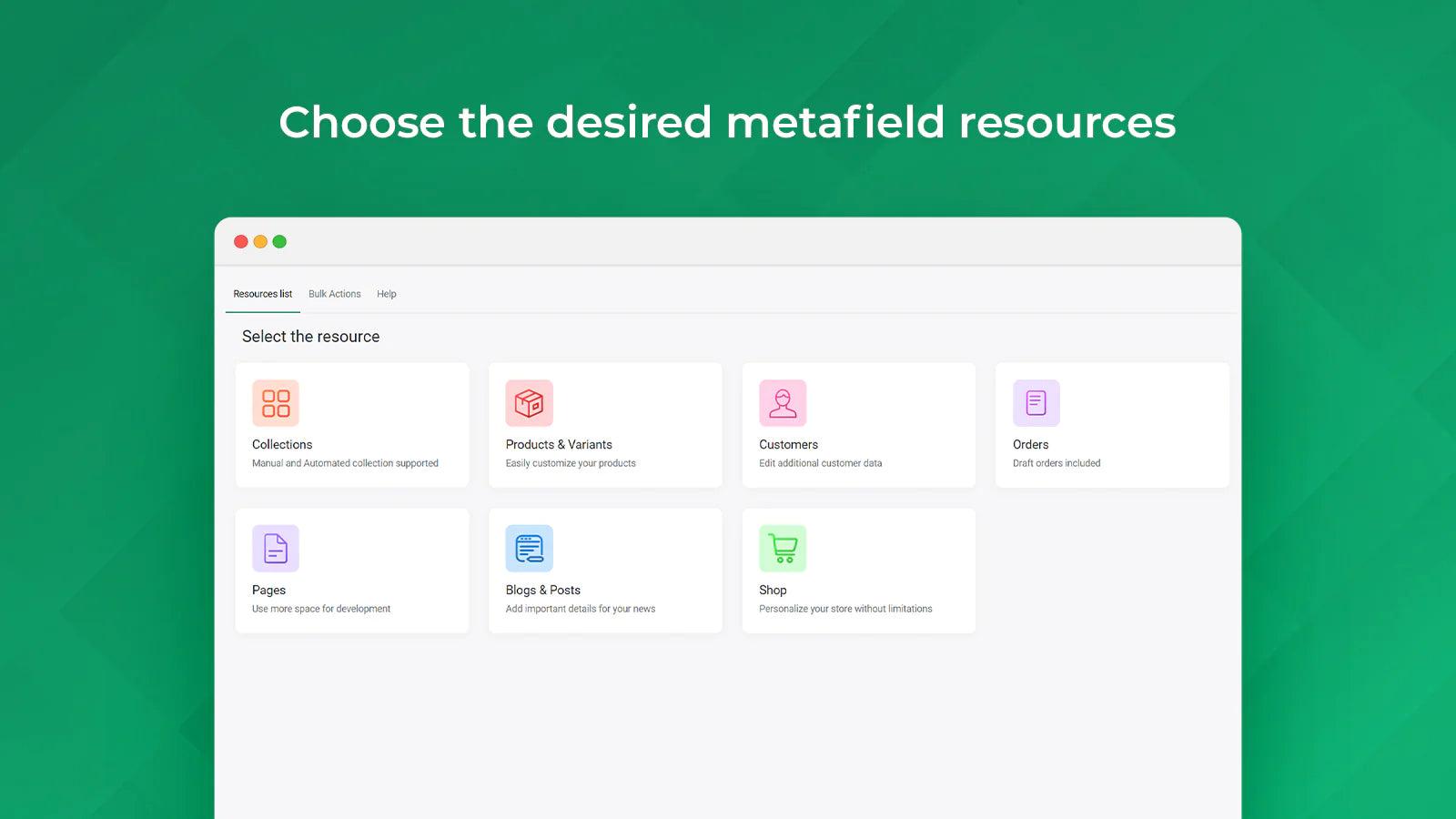This screenshot has width=1456, height=819.
Task: Select the Customers person icon
Action: click(x=783, y=402)
